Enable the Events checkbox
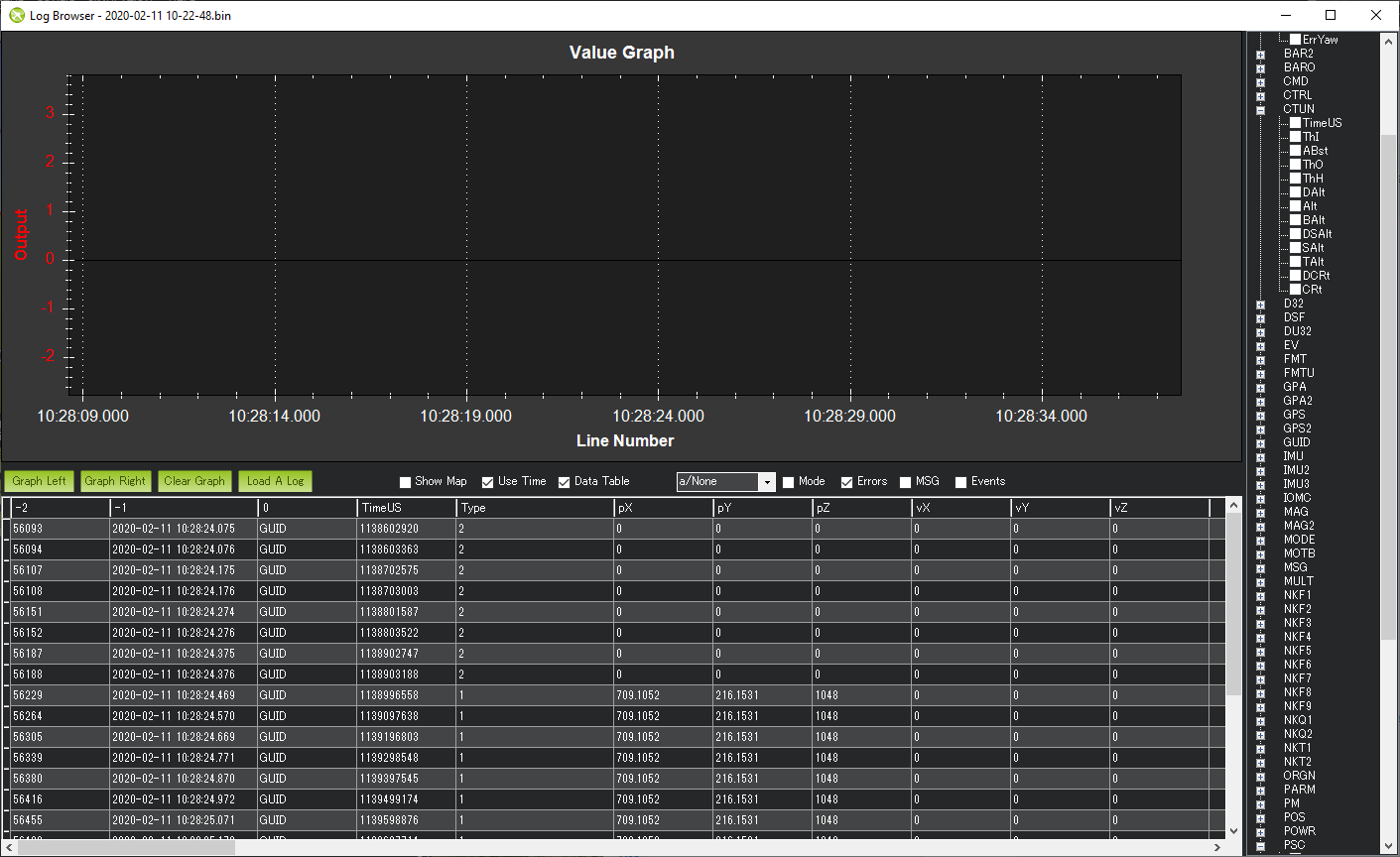Viewport: 1400px width, 857px height. (959, 481)
